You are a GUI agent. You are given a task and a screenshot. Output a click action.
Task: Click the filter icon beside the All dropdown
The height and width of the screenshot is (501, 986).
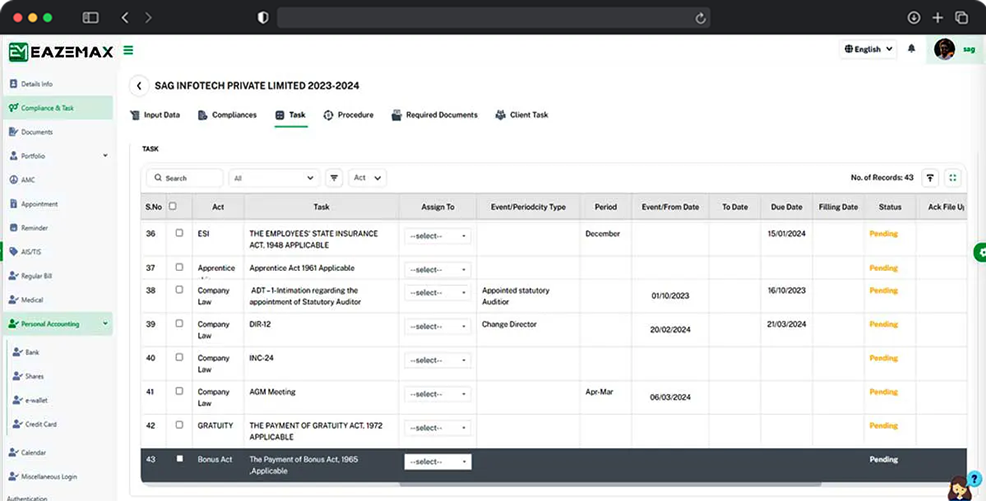pyautogui.click(x=334, y=178)
